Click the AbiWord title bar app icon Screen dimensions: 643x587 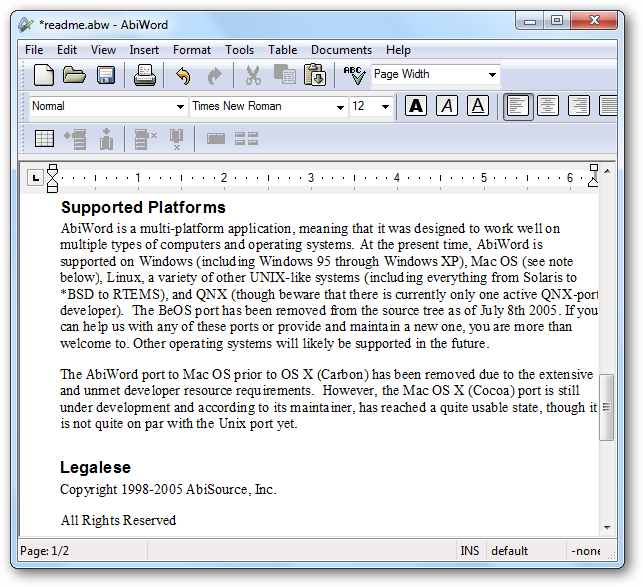point(25,25)
